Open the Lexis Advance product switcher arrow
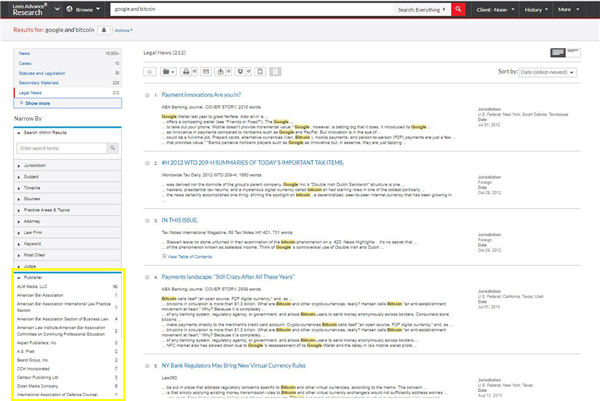This screenshot has width=600, height=401. 57,9
